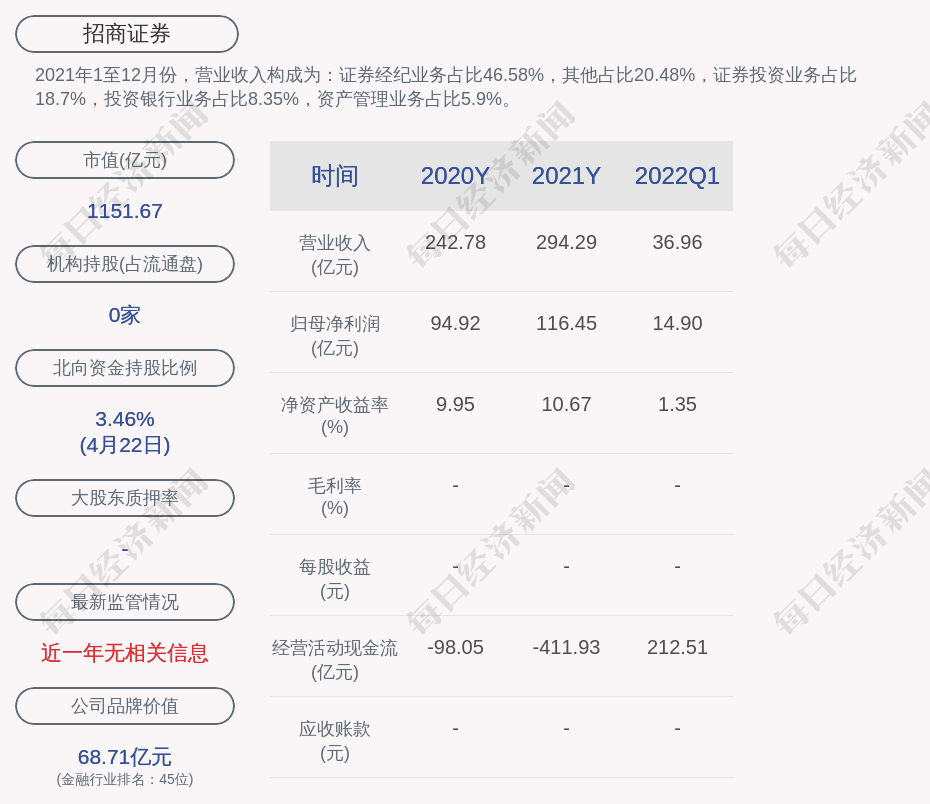
Task: Click cash flow value -411.93
Action: coord(566,647)
